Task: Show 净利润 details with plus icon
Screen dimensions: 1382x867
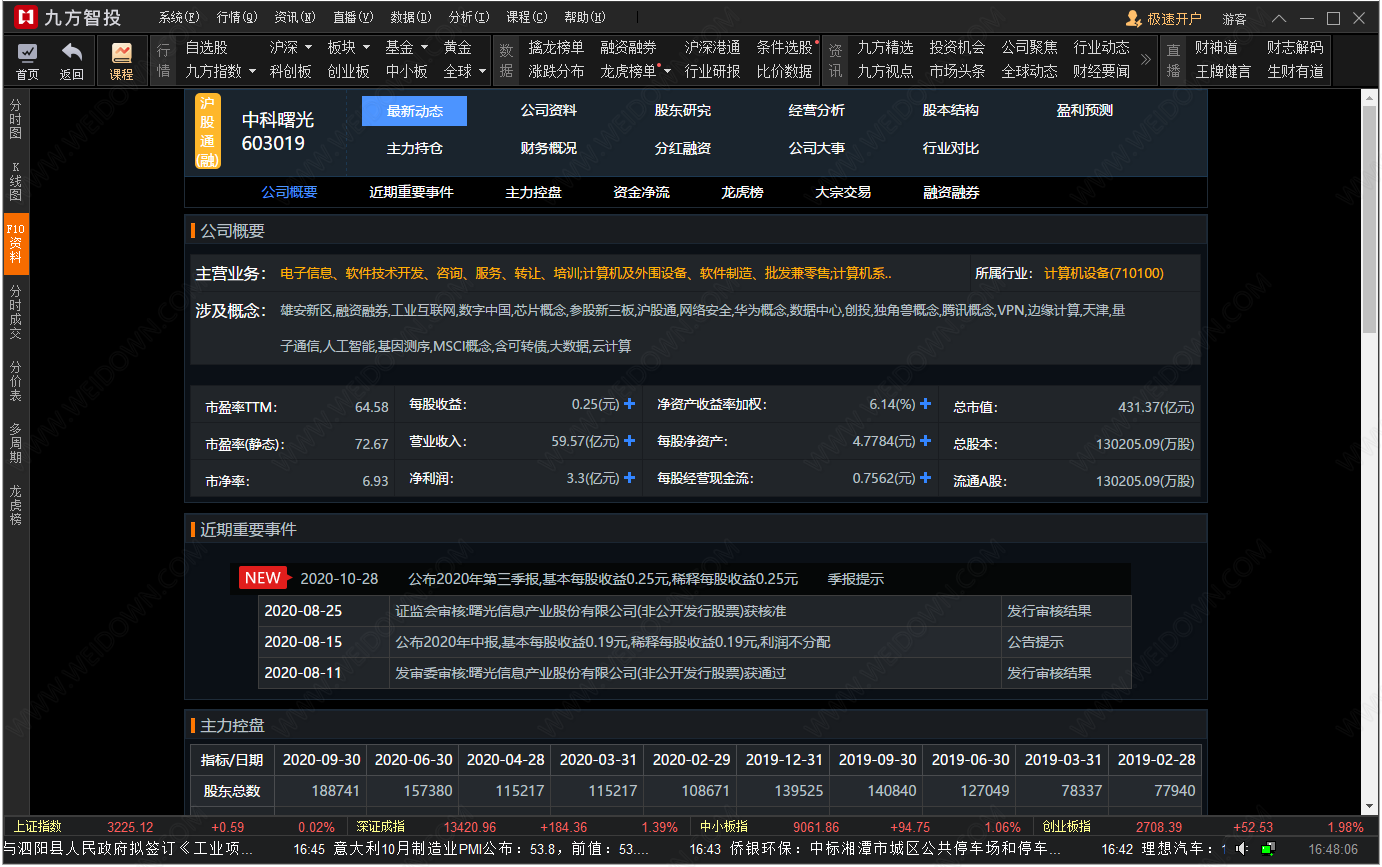Action: (630, 478)
